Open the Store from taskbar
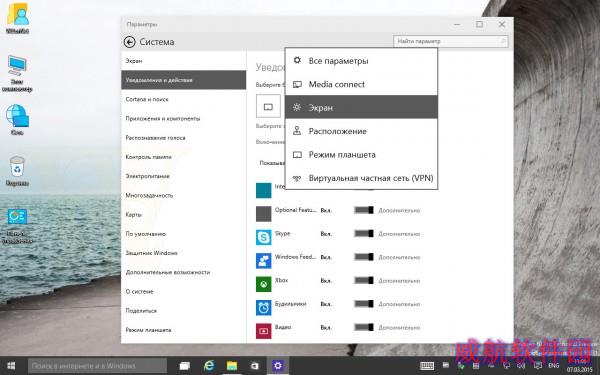 254,366
